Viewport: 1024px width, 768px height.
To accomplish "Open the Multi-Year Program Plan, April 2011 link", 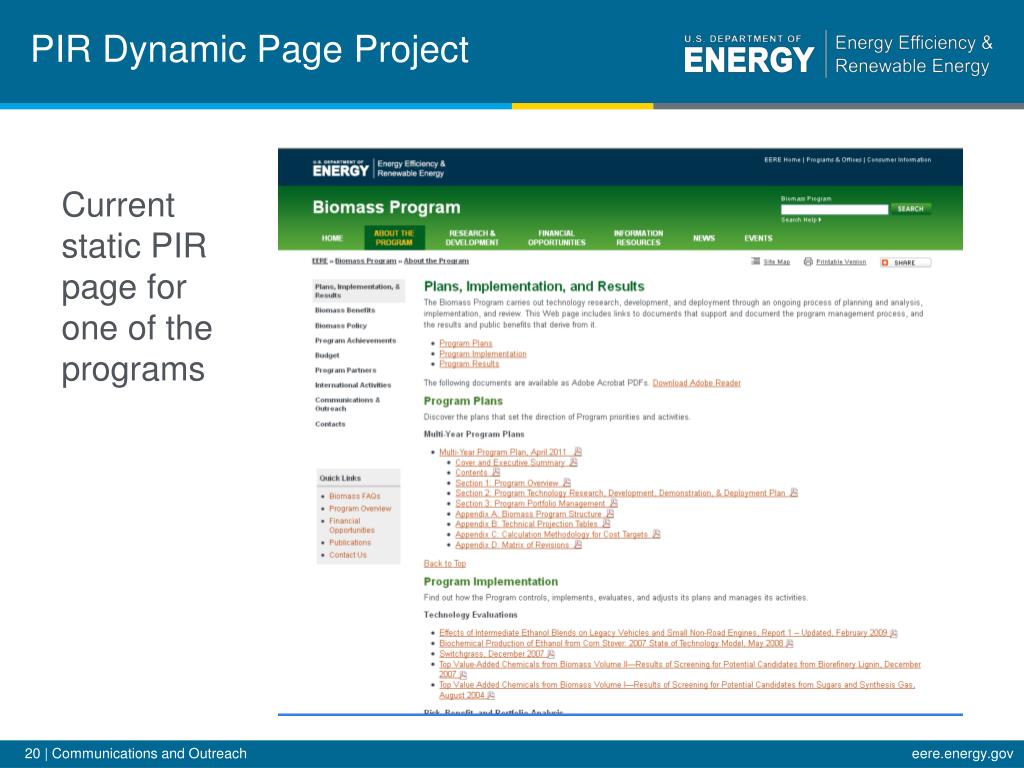I will pos(503,452).
